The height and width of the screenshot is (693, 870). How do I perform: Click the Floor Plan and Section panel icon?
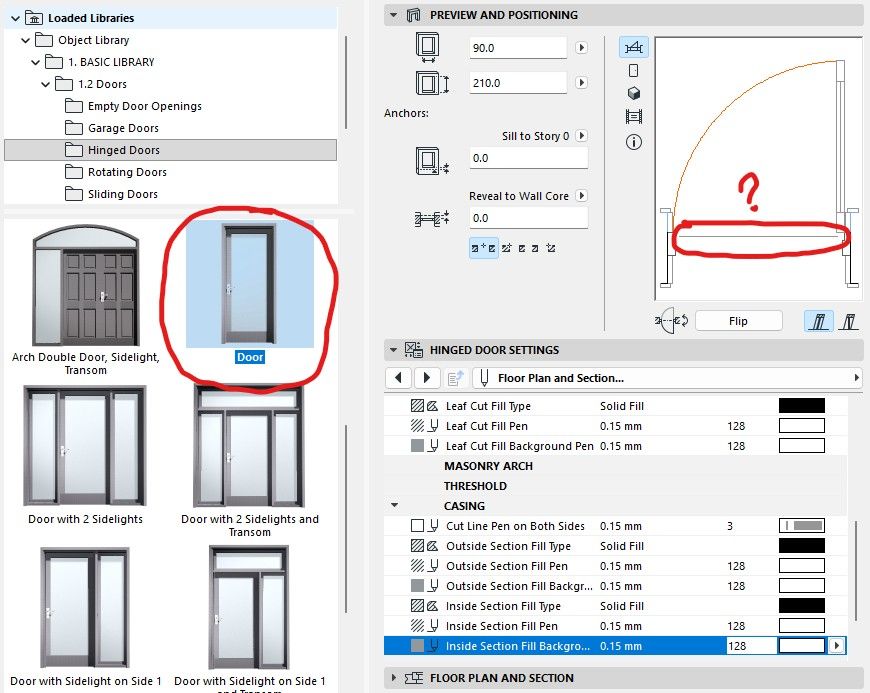click(x=414, y=677)
